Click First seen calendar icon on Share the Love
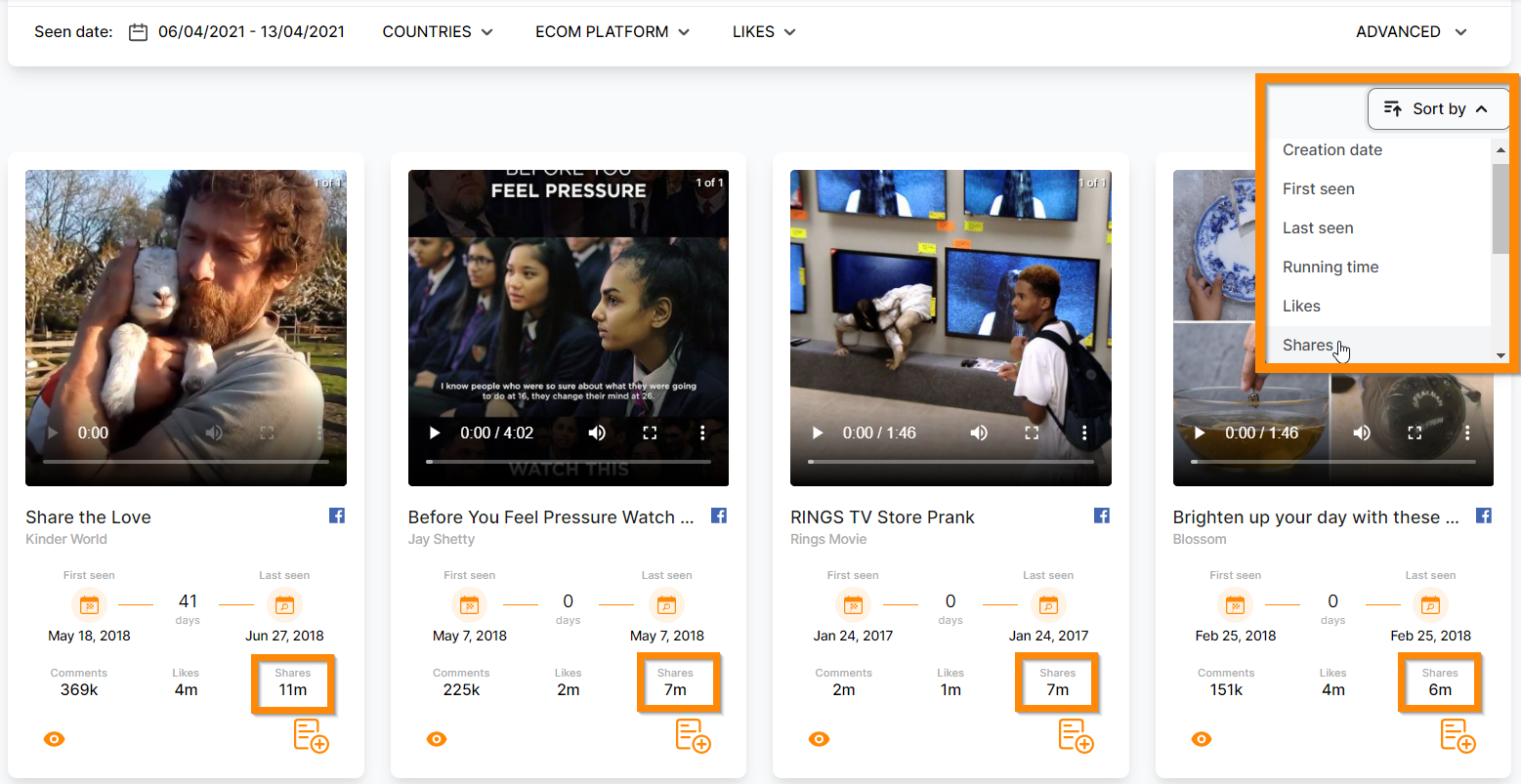The height and width of the screenshot is (784, 1521). pos(89,605)
